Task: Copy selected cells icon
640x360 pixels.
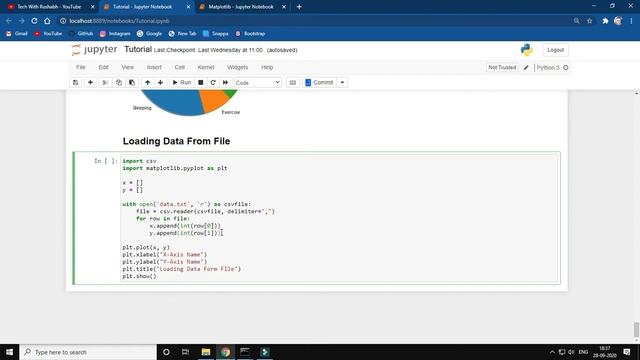Action: tap(118, 82)
